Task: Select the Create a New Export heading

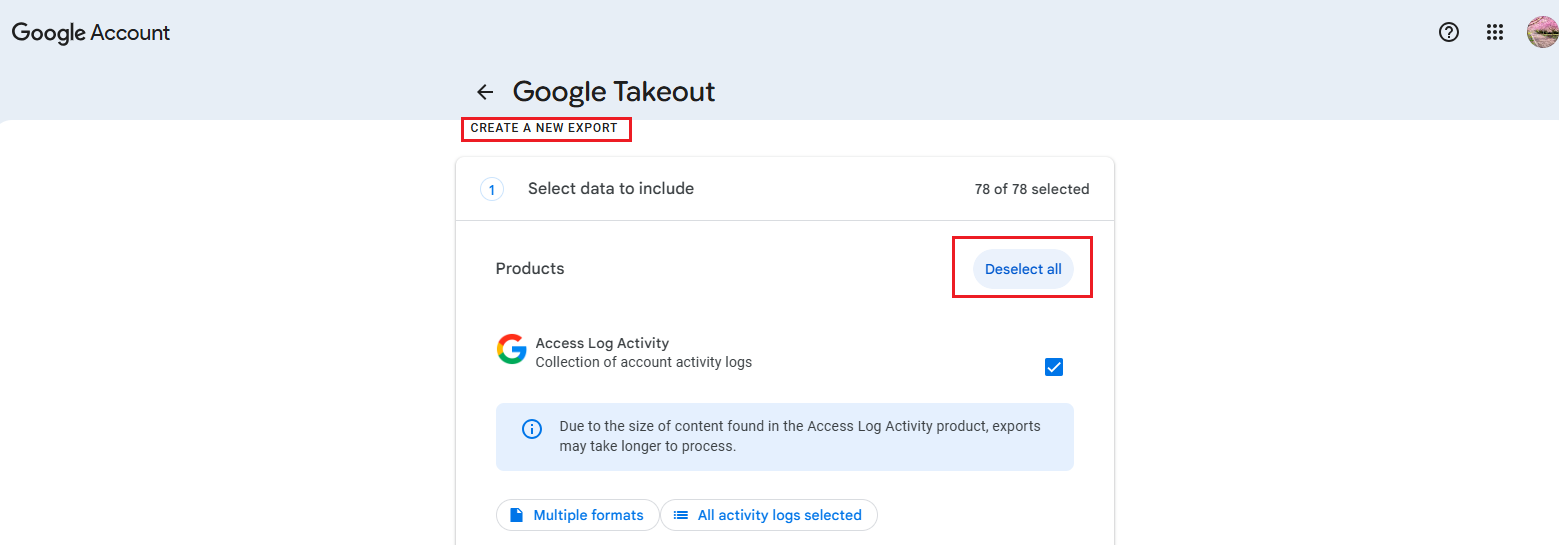Action: click(x=545, y=128)
